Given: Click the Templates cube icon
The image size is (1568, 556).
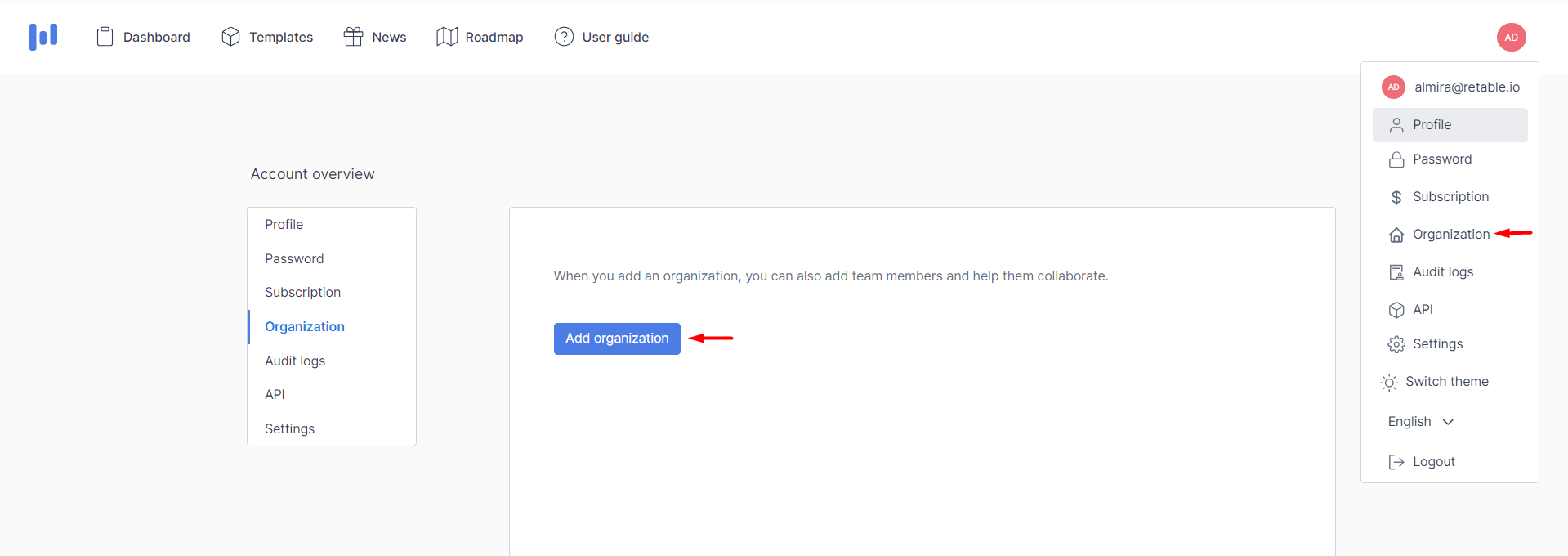Looking at the screenshot, I should coord(230,37).
